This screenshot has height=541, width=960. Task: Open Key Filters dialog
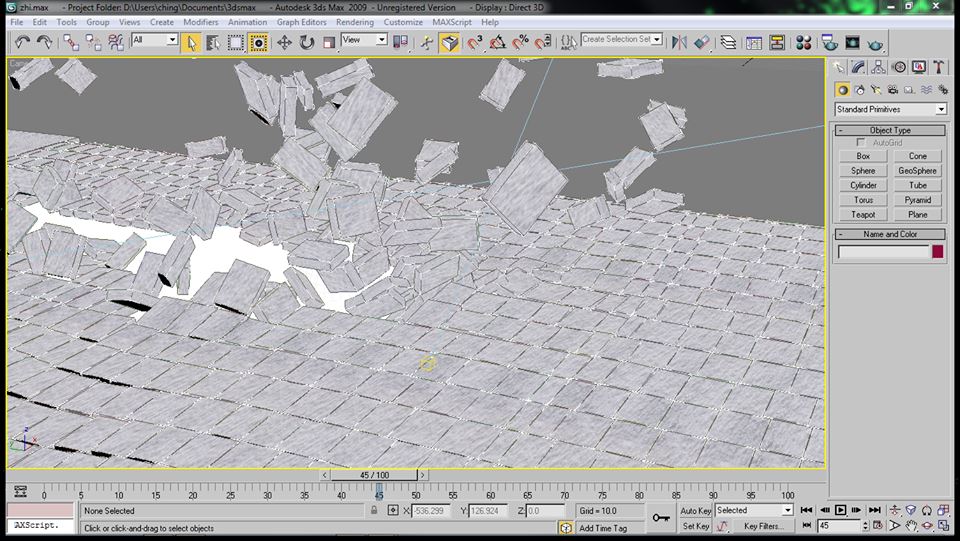[x=763, y=526]
